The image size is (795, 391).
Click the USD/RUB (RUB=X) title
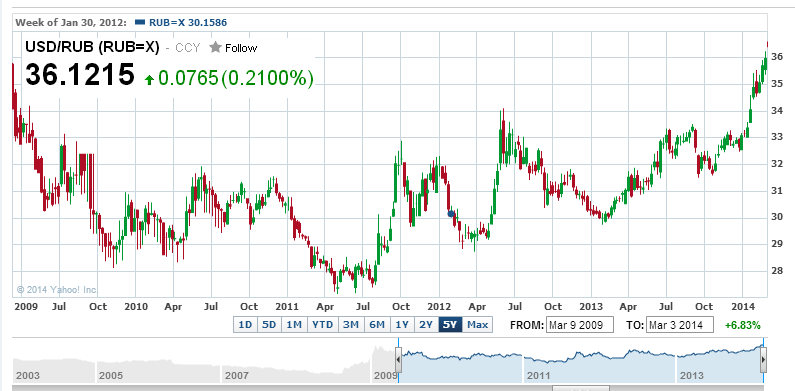(x=92, y=47)
